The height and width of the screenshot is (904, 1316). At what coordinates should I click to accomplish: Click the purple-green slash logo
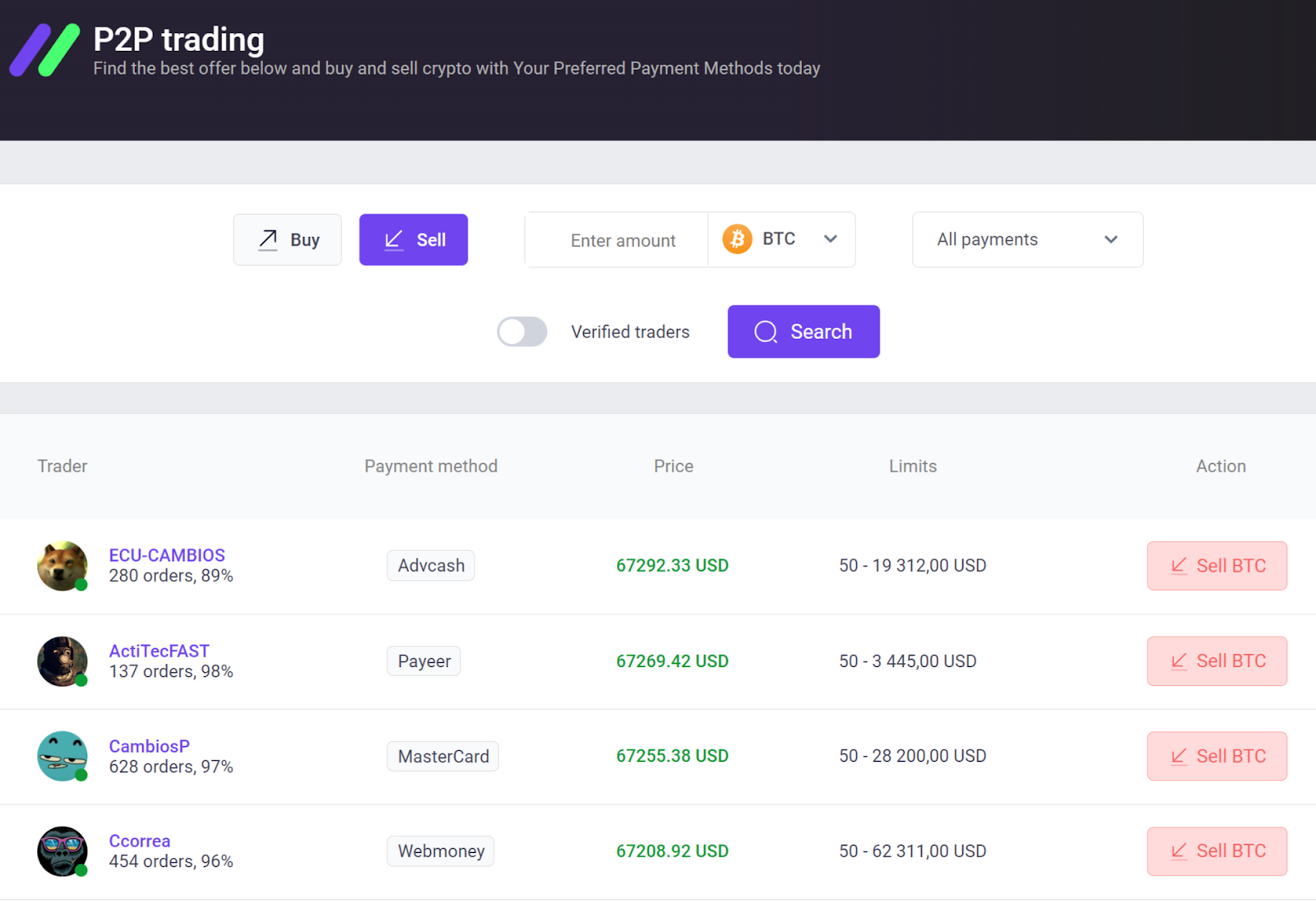44,50
